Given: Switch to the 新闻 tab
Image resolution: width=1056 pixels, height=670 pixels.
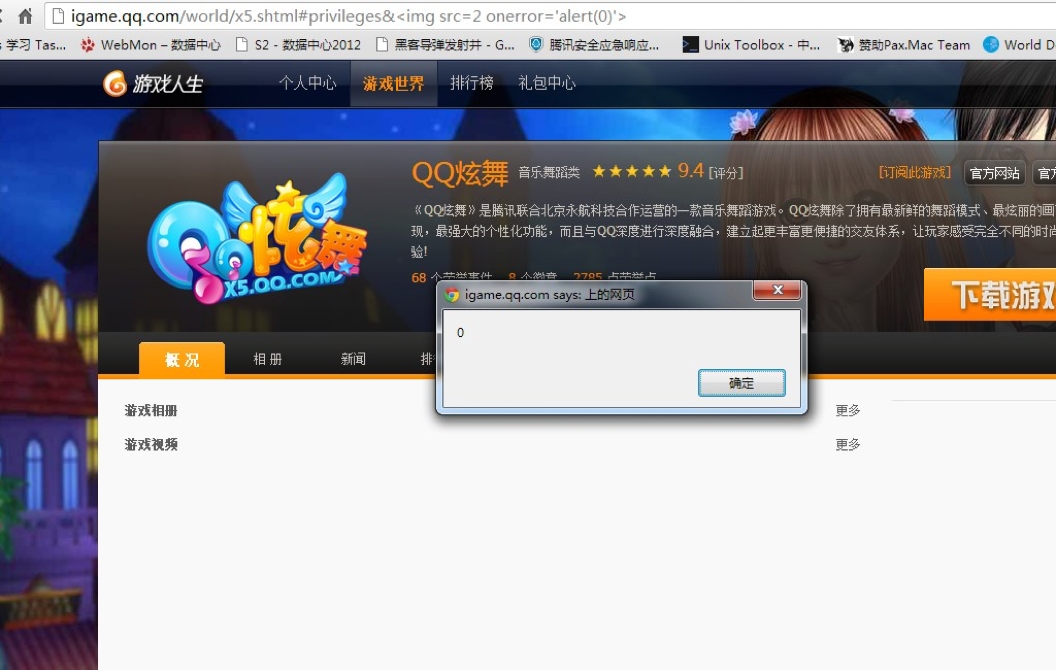Looking at the screenshot, I should pos(353,359).
